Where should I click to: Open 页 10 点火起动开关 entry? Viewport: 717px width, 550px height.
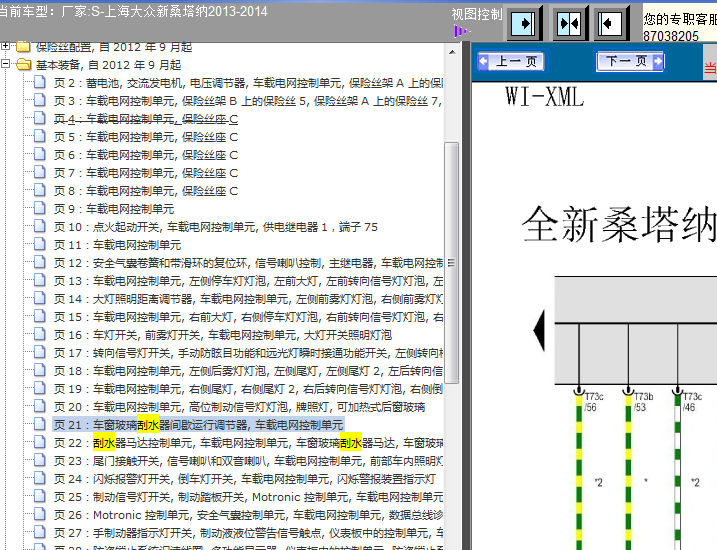tap(216, 227)
